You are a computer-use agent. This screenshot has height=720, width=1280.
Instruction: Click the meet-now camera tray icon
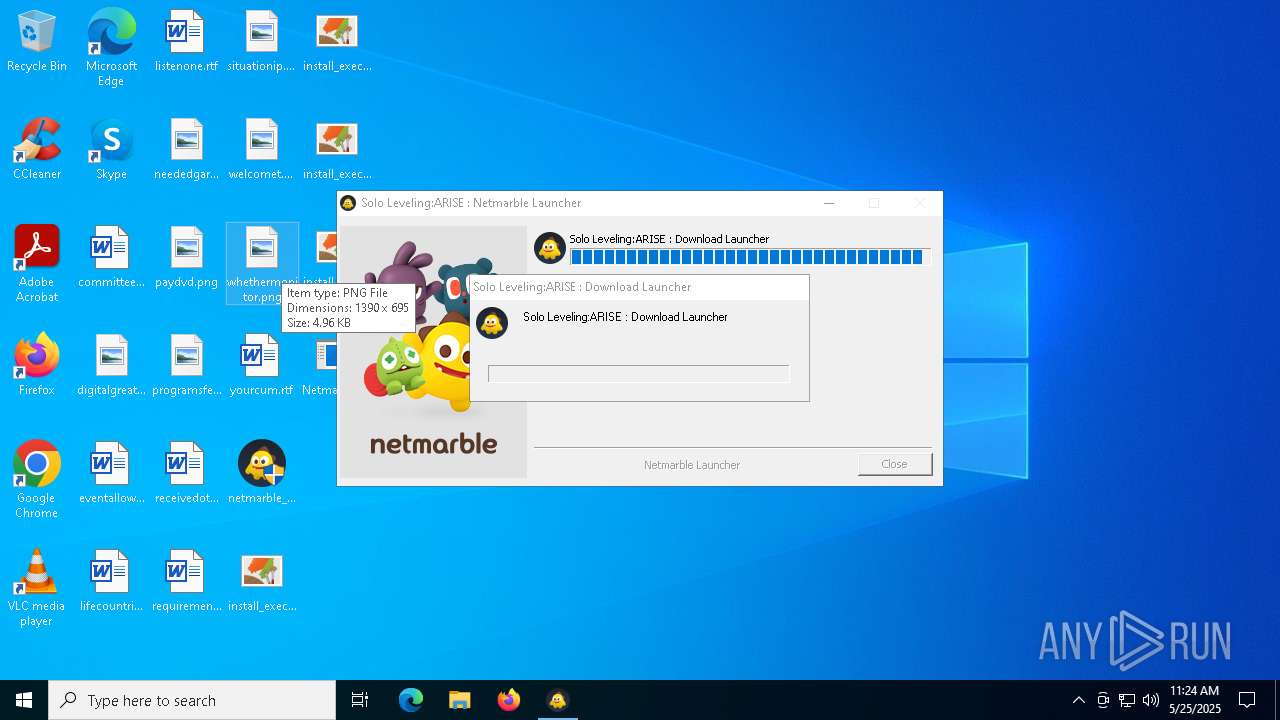(x=1103, y=700)
